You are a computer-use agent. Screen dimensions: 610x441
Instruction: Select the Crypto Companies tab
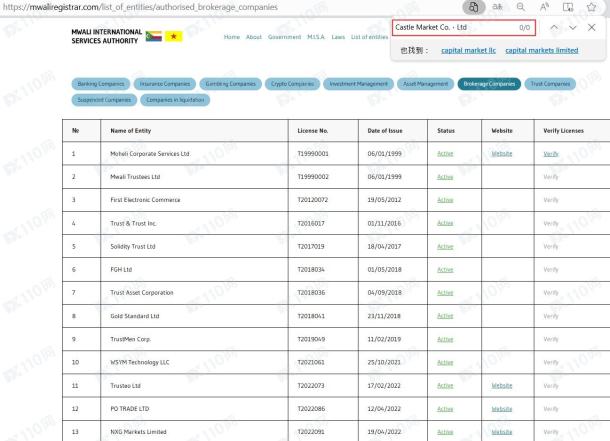click(293, 84)
